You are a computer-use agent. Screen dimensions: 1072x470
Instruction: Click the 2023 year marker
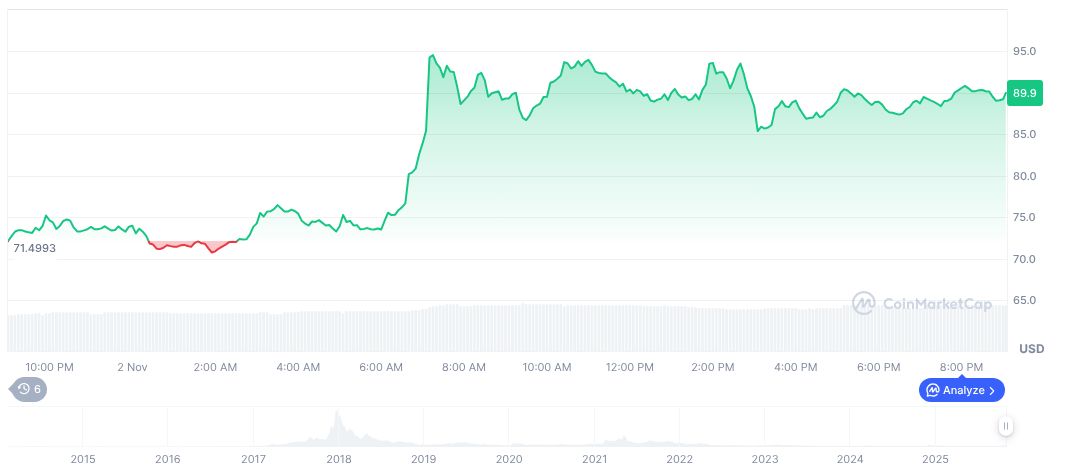pyautogui.click(x=765, y=459)
